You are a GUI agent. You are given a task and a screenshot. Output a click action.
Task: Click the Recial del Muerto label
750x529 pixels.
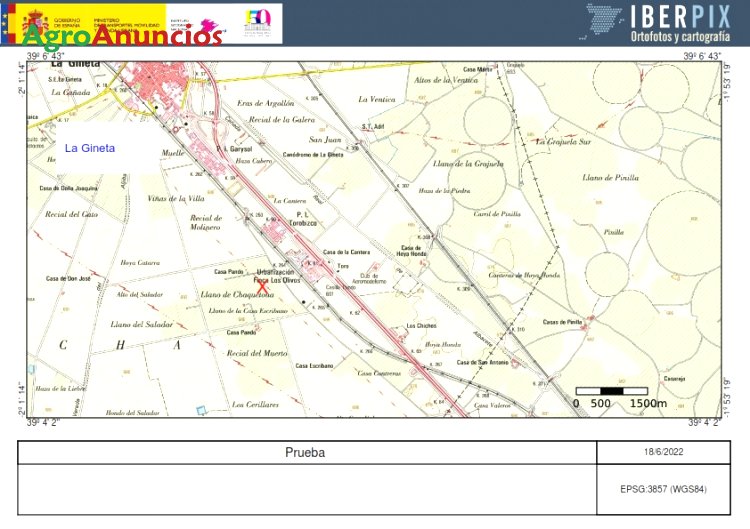coord(257,353)
